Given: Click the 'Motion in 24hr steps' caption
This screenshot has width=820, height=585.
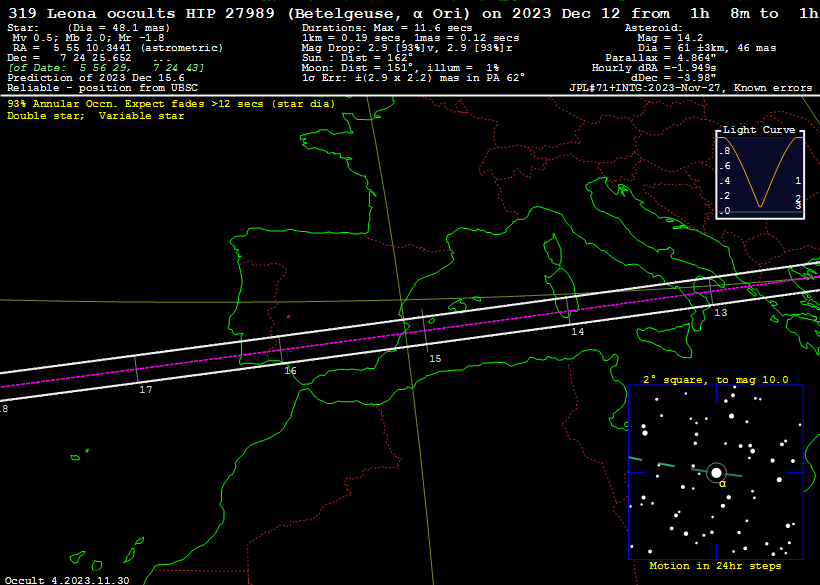Looking at the screenshot, I should [715, 566].
